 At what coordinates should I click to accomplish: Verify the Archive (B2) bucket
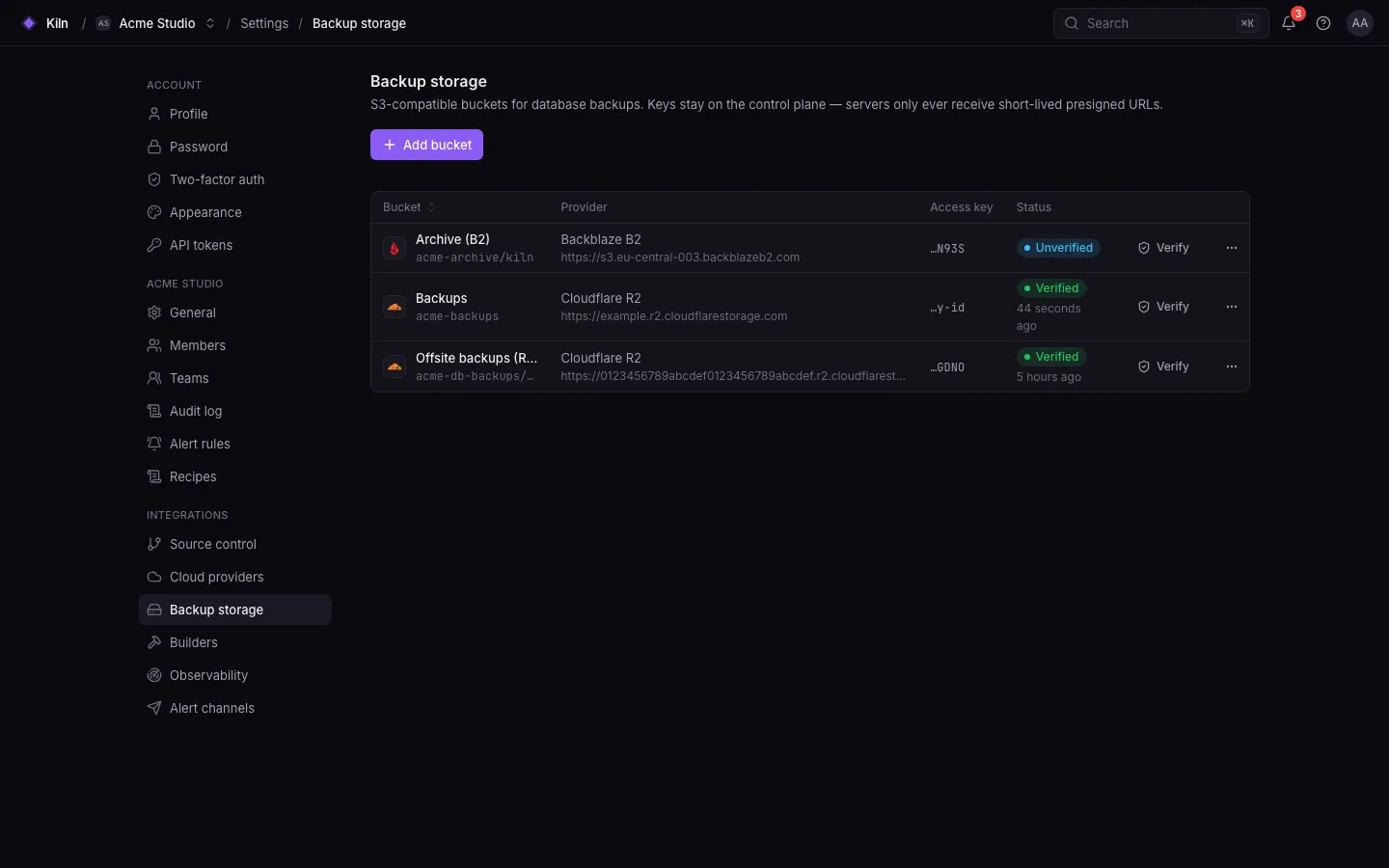(1163, 248)
